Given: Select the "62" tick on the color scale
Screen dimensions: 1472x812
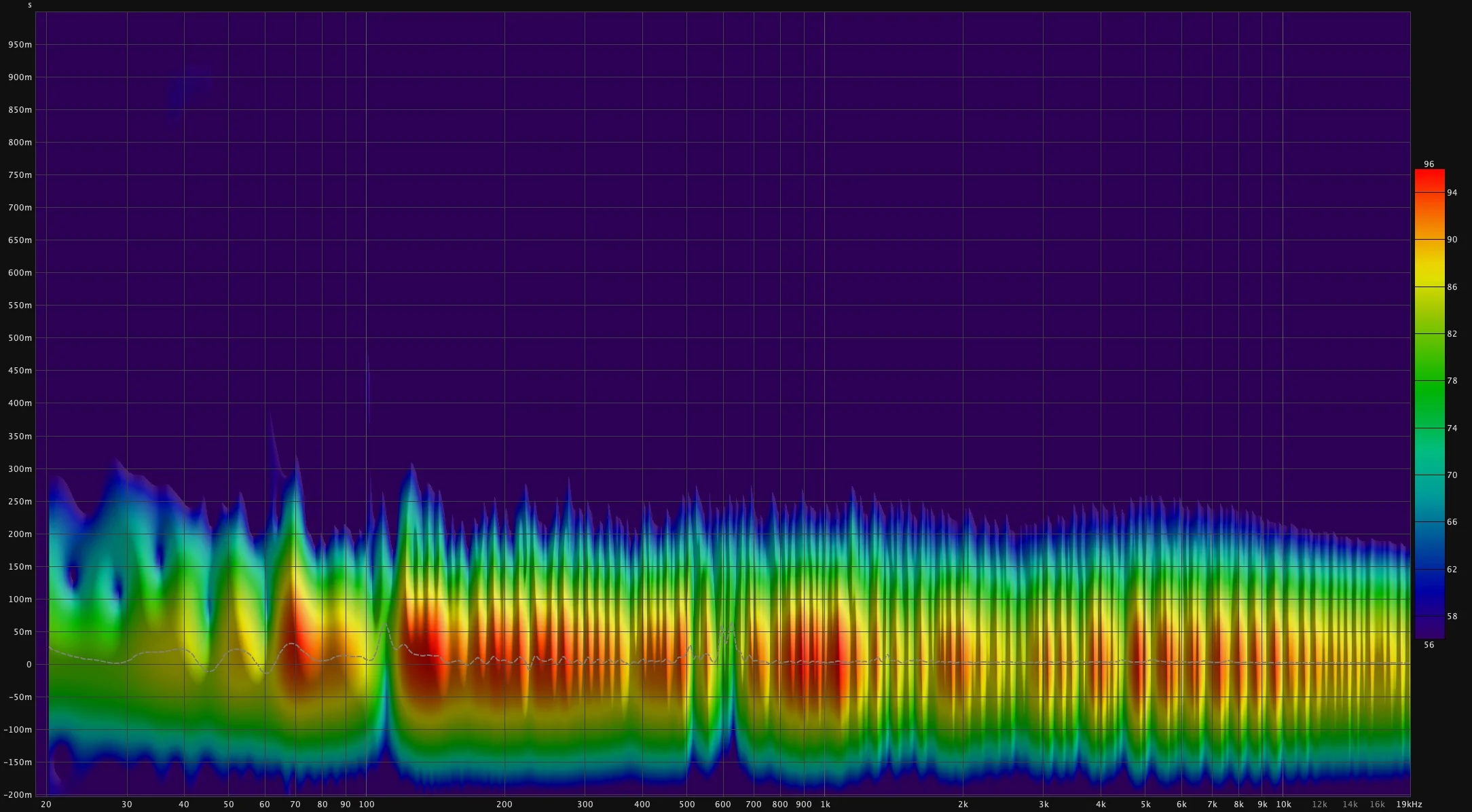Looking at the screenshot, I should pyautogui.click(x=1452, y=570).
